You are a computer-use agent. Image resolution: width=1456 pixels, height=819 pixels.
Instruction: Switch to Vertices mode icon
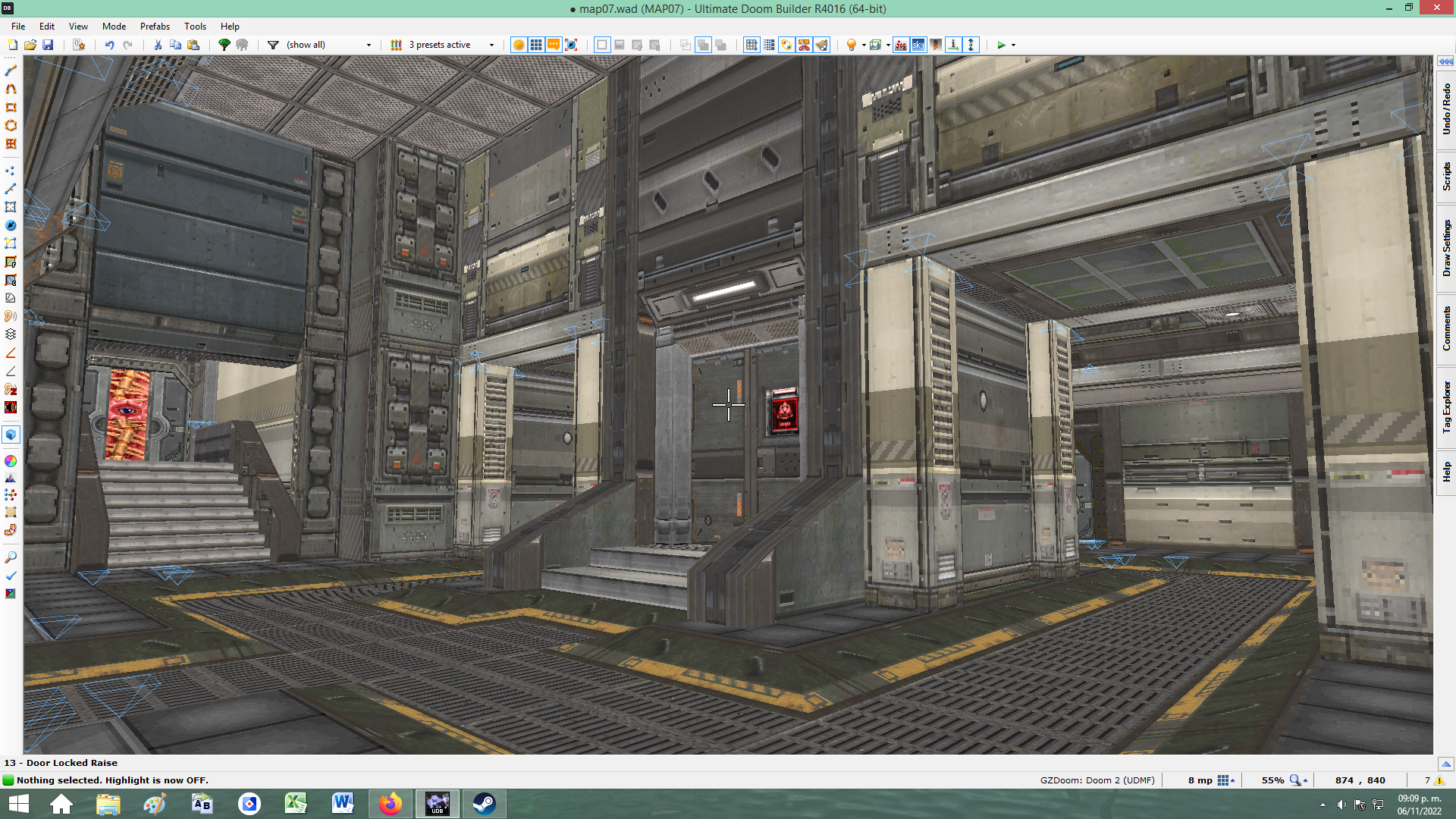11,171
